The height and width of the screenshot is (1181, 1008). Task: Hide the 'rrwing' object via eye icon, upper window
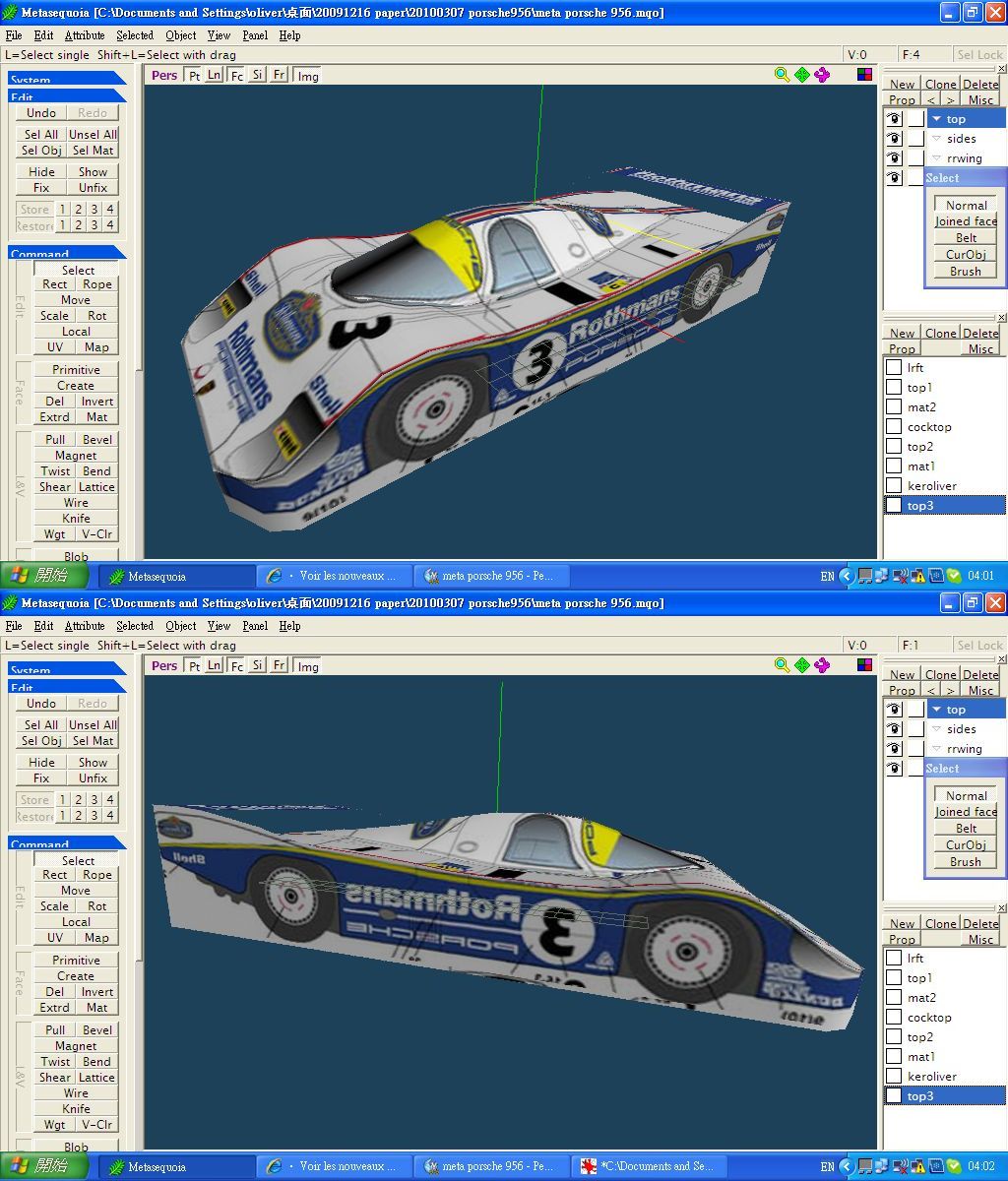click(894, 158)
